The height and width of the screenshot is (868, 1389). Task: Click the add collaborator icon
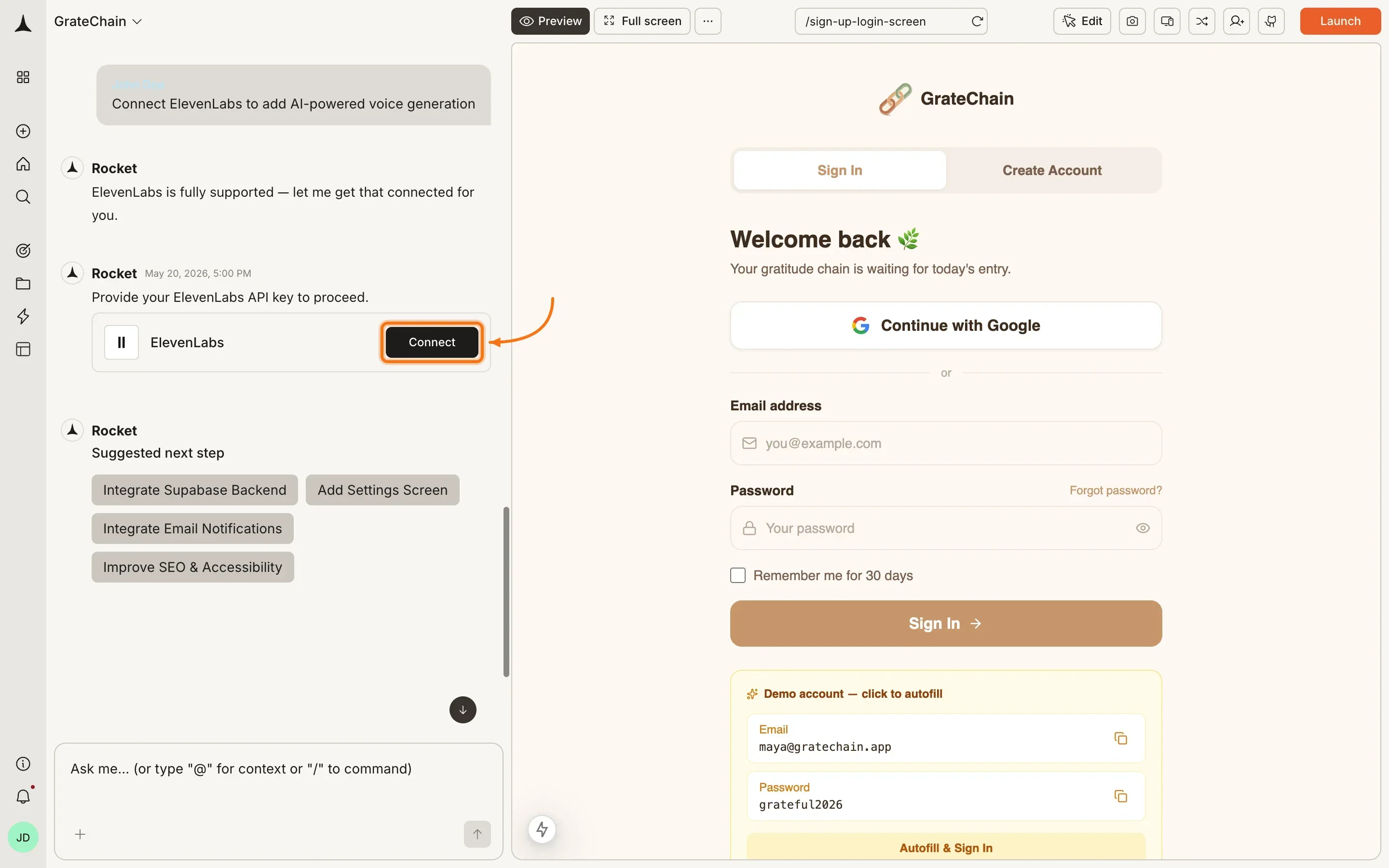tap(1236, 21)
